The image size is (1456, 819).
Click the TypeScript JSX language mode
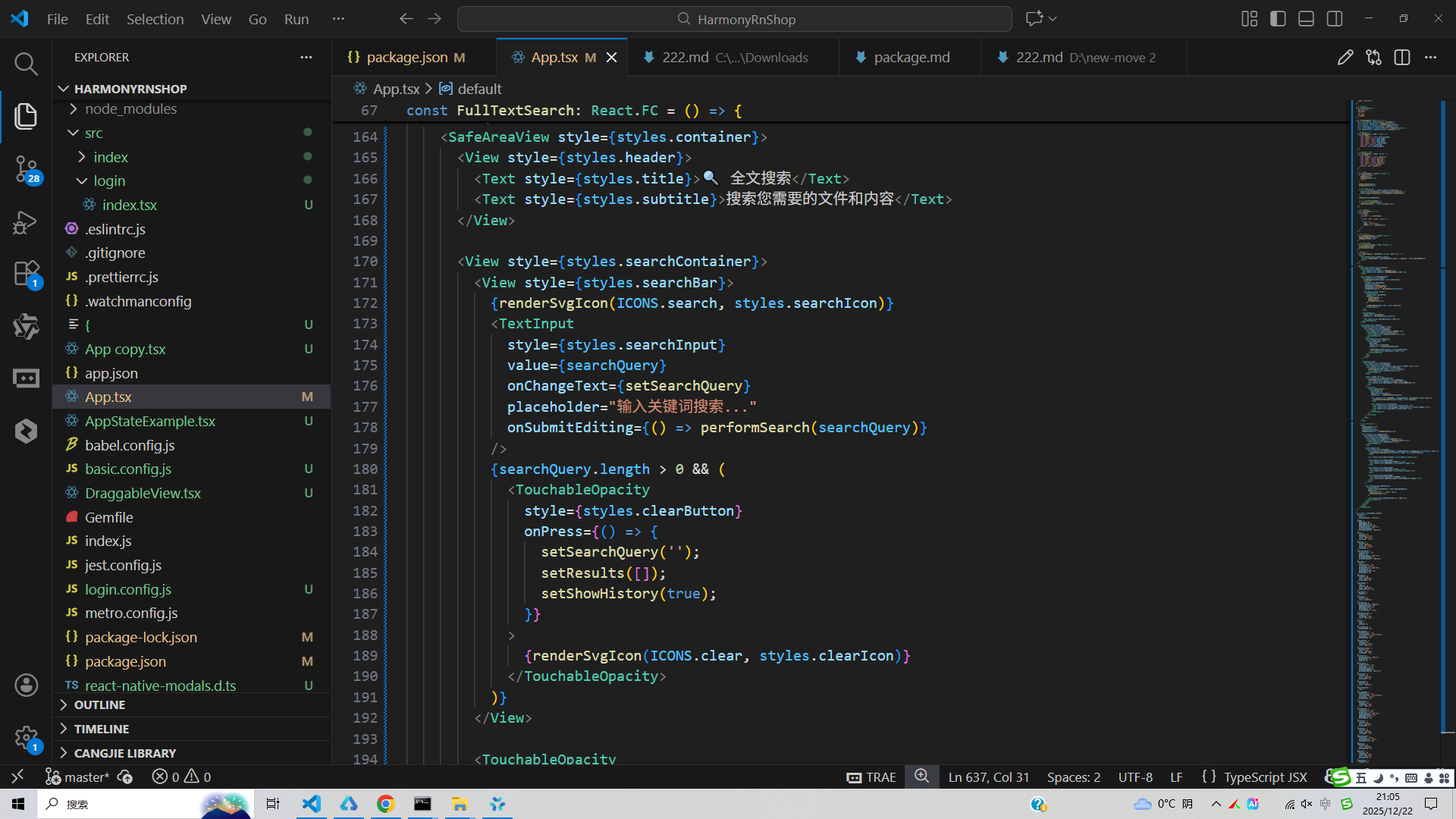pyautogui.click(x=1264, y=777)
